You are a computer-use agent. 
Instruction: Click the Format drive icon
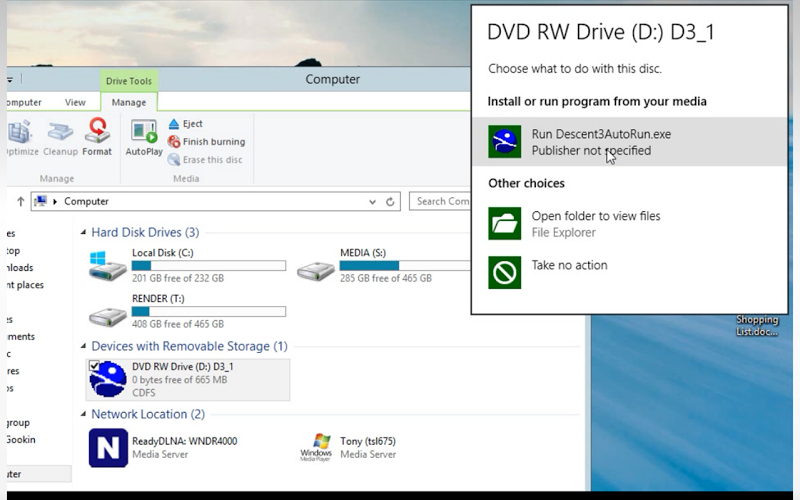pyautogui.click(x=97, y=137)
